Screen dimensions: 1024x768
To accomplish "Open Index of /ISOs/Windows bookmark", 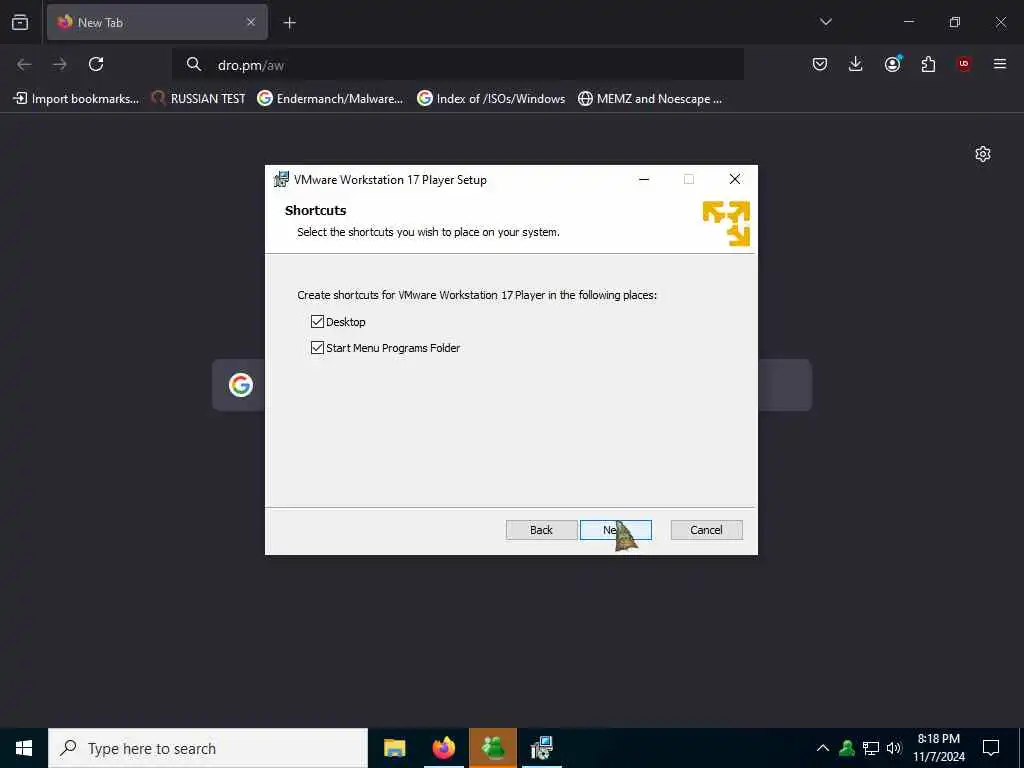I will pyautogui.click(x=491, y=99).
